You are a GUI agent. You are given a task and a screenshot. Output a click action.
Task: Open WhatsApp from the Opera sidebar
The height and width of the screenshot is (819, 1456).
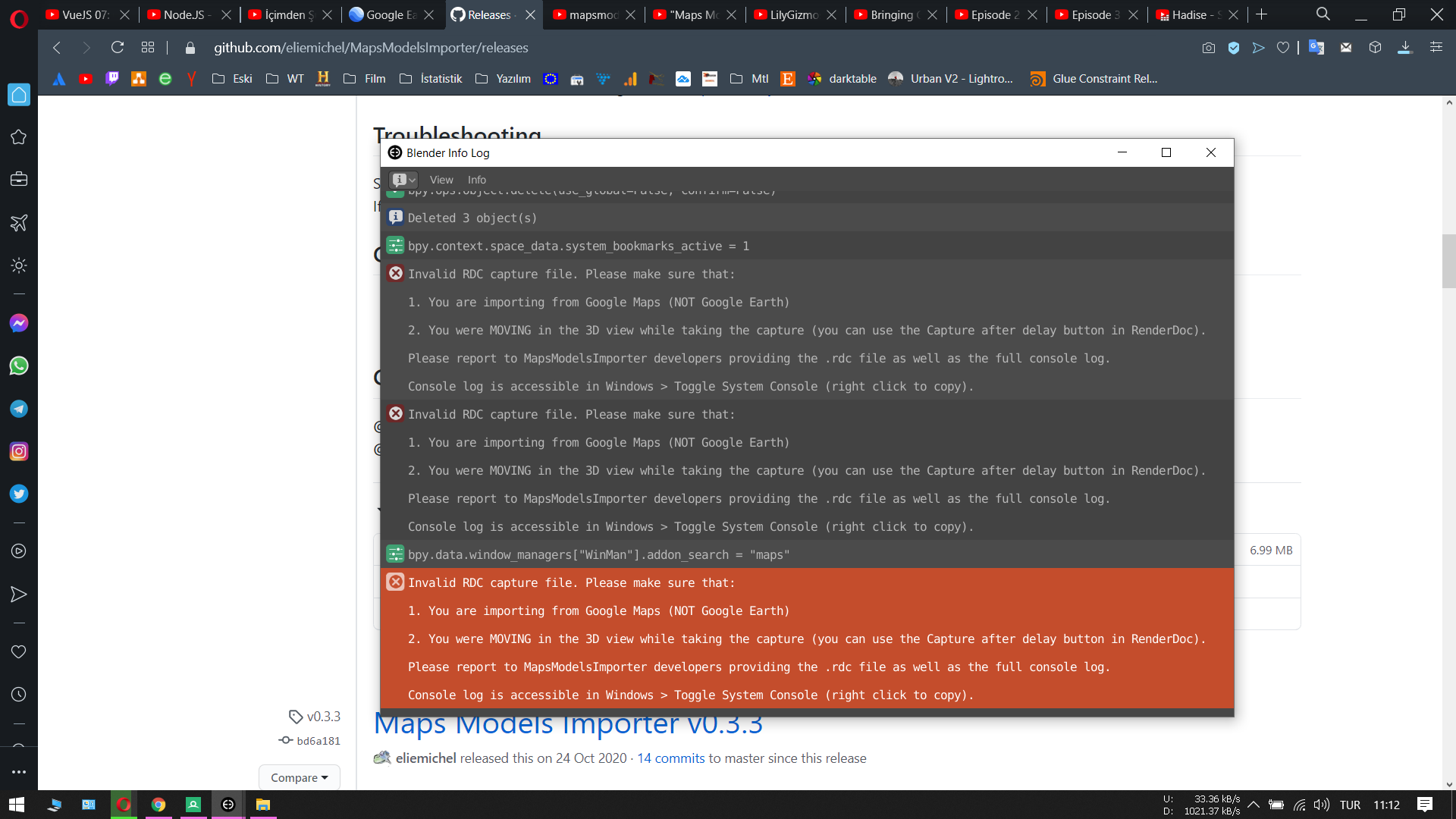(x=19, y=366)
